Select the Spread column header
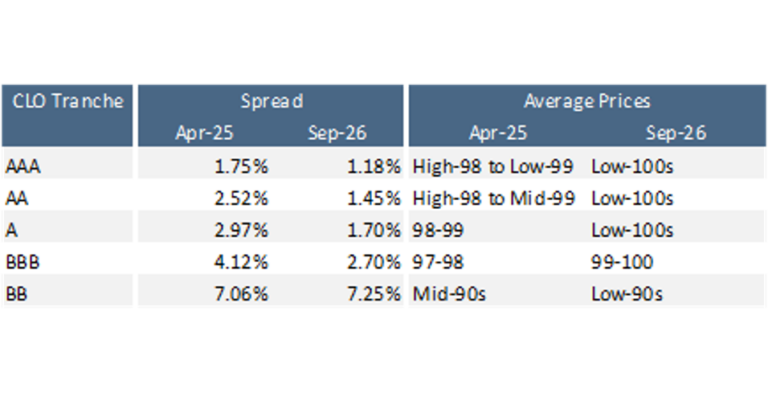 [271, 101]
